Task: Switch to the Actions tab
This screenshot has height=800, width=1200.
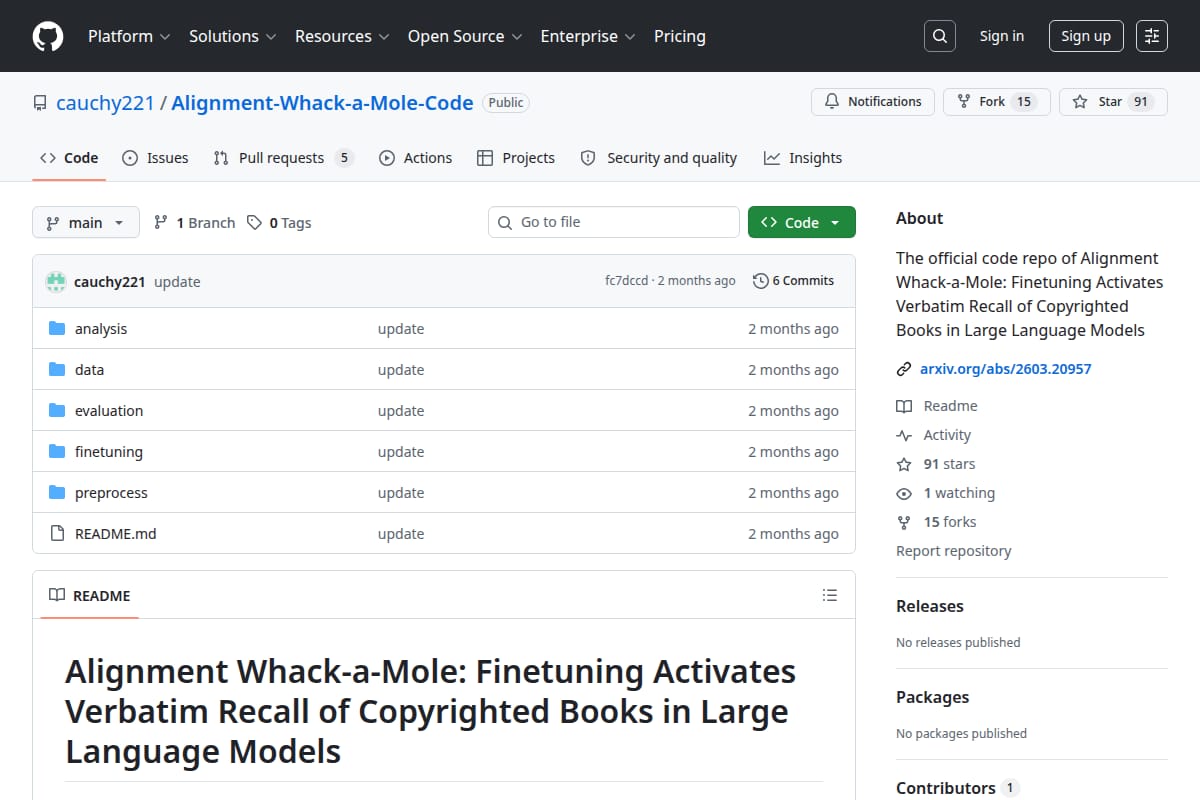Action: coord(415,158)
